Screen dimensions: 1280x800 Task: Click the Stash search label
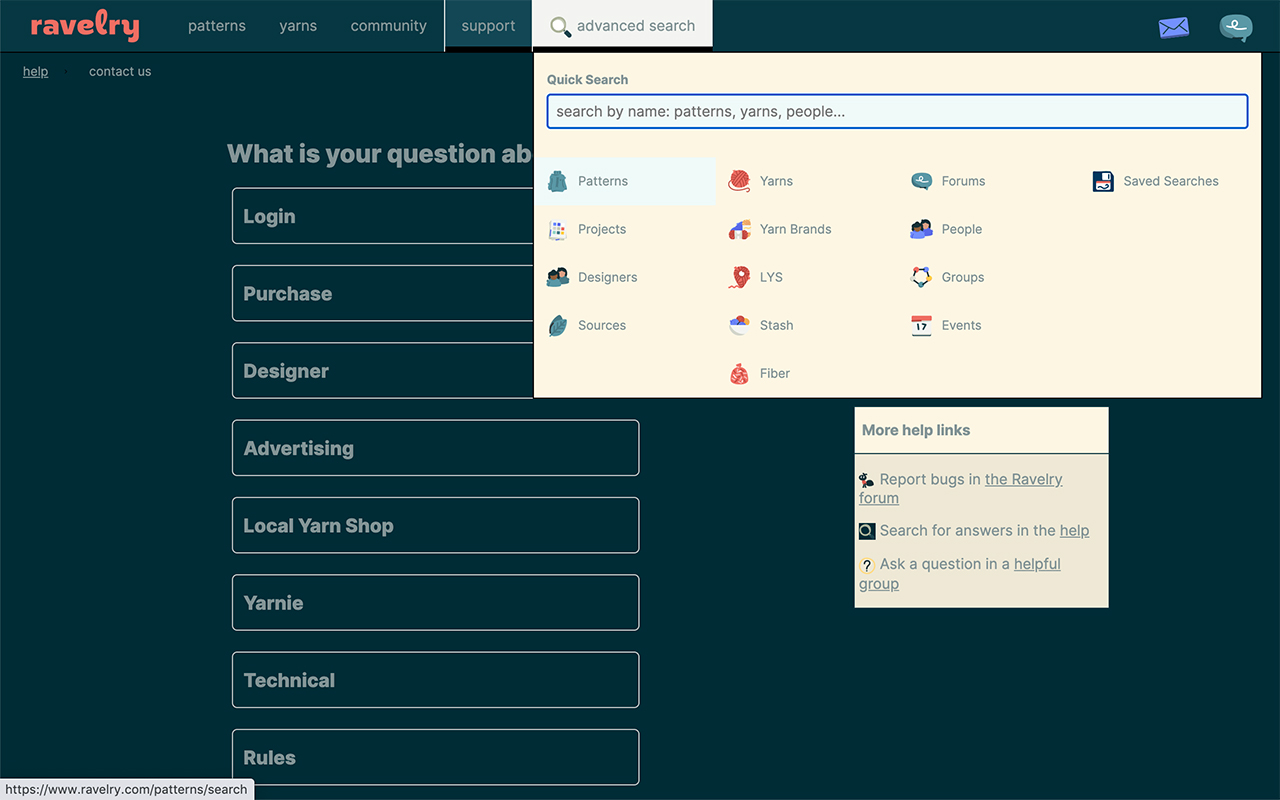pyautogui.click(x=776, y=325)
